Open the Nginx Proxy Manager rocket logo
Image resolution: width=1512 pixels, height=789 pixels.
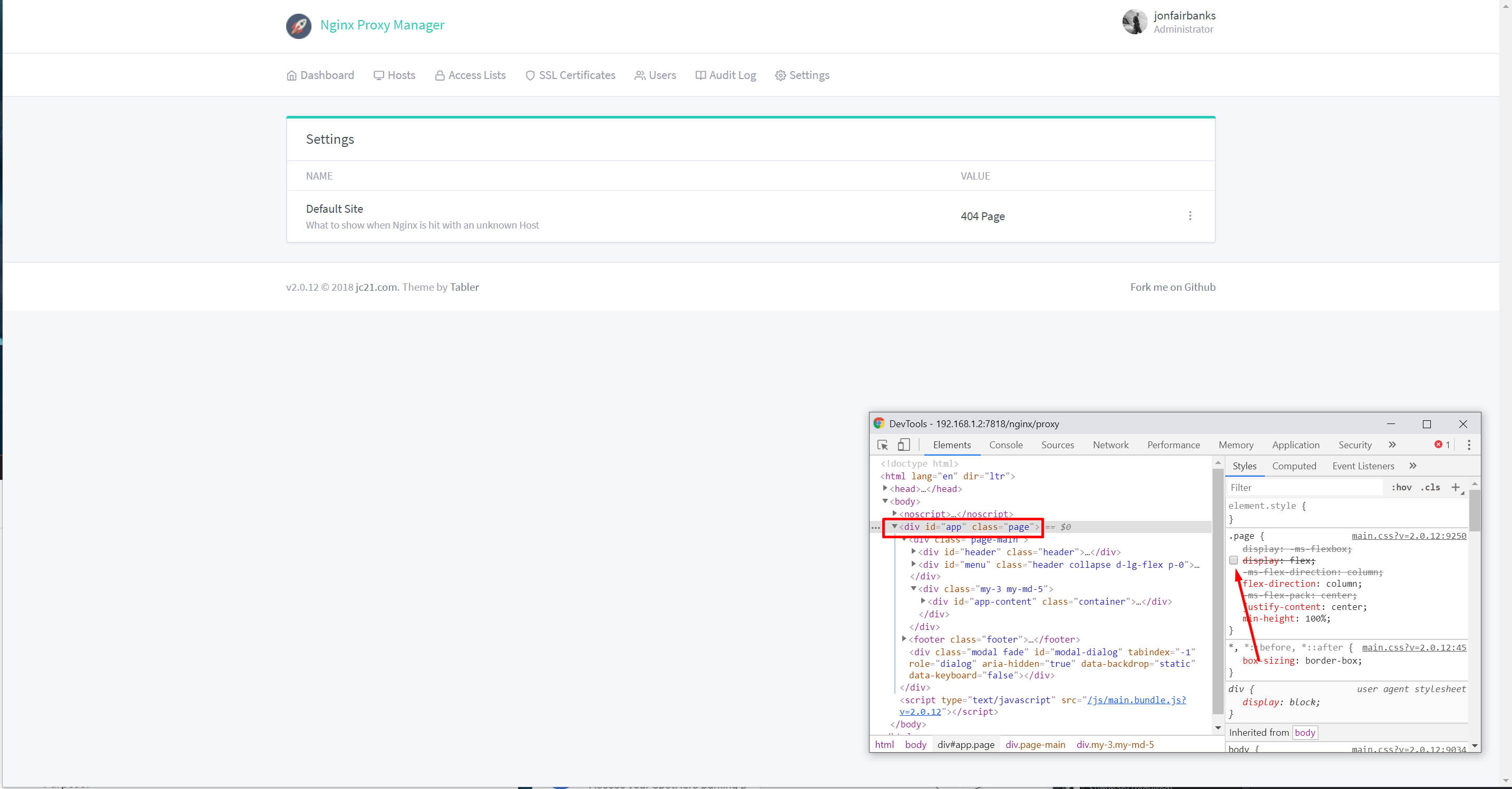point(299,26)
